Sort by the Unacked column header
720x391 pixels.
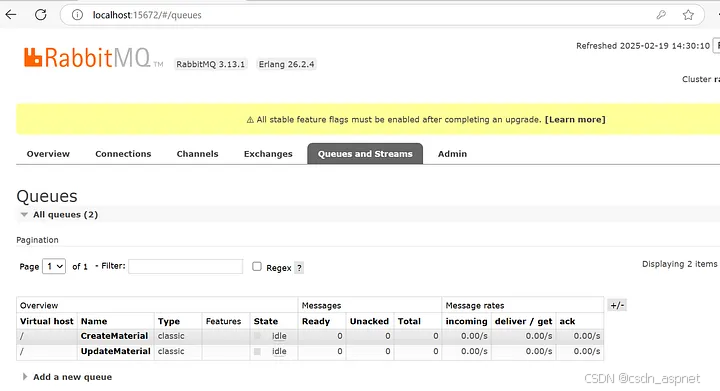[369, 321]
